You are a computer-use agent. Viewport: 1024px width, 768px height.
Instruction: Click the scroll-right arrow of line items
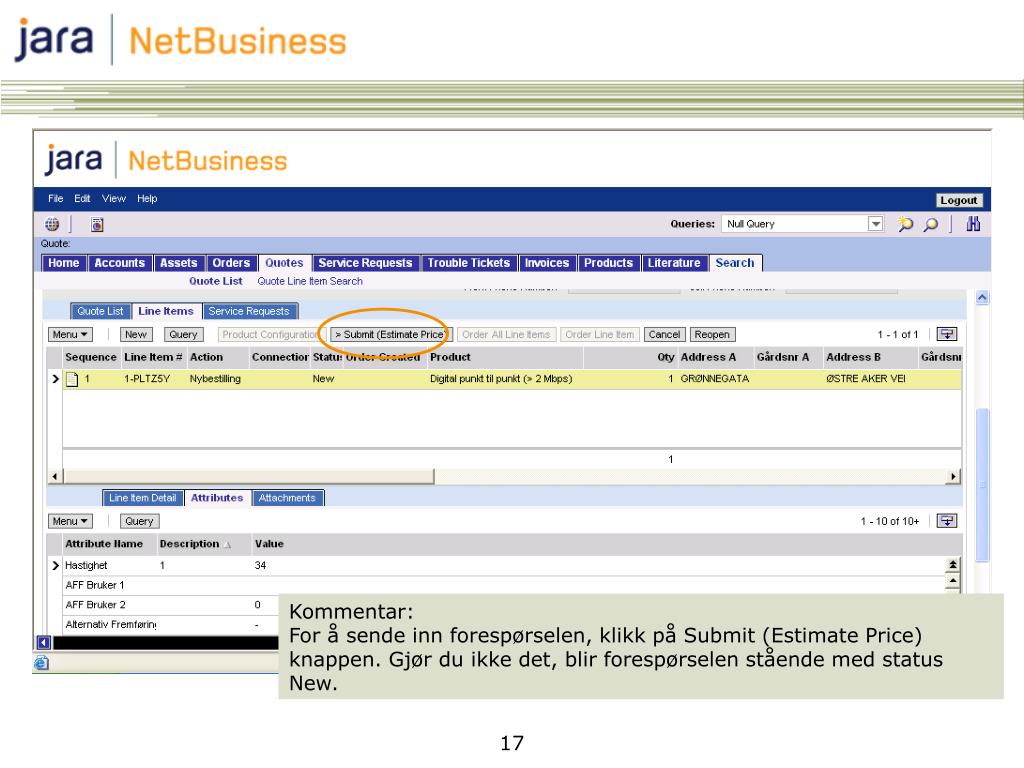pos(953,476)
